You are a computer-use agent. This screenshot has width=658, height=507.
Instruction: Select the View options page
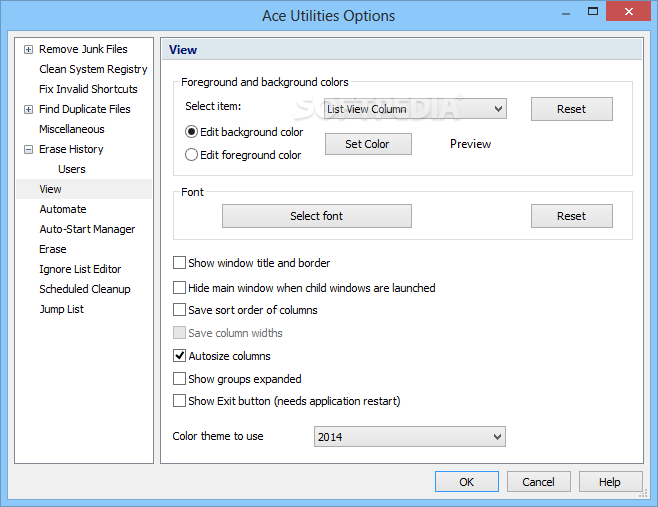tap(50, 189)
